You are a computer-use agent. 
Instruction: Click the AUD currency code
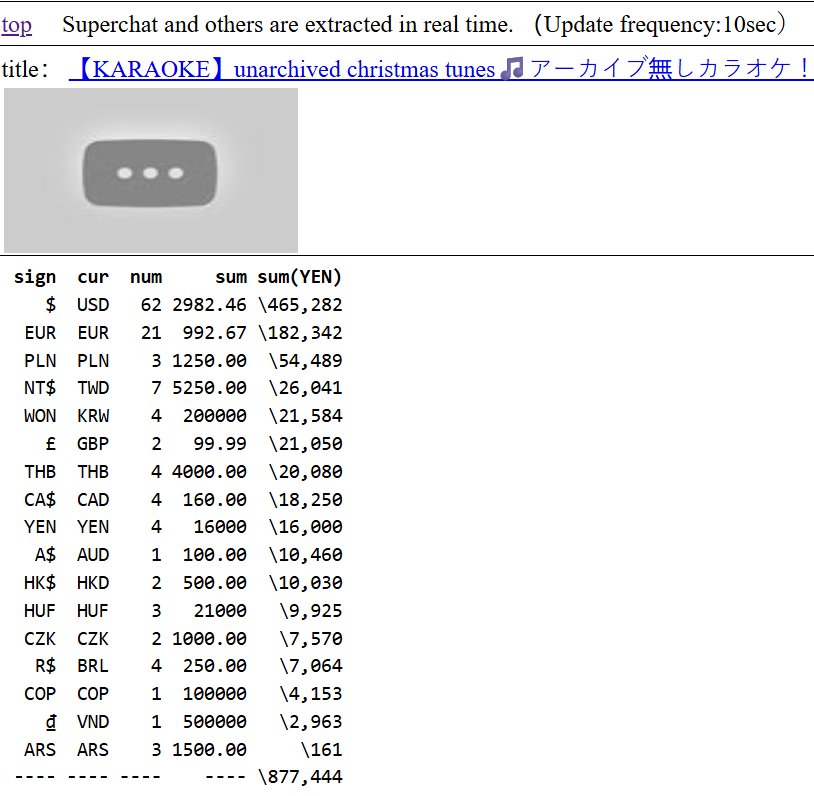[x=93, y=555]
